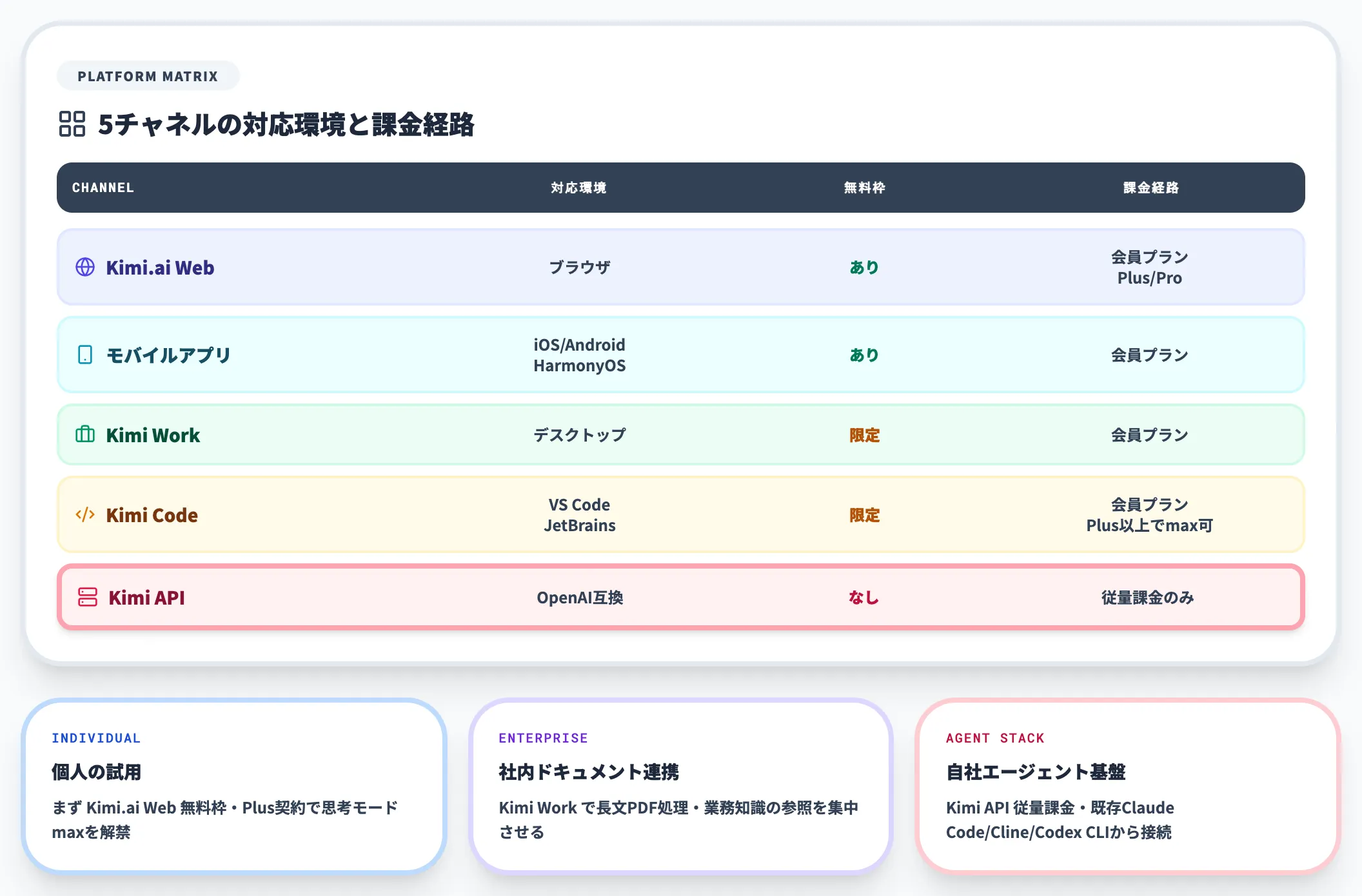The width and height of the screenshot is (1362, 896).
Task: Click 限定 in the Kimi Work row
Action: (x=864, y=435)
